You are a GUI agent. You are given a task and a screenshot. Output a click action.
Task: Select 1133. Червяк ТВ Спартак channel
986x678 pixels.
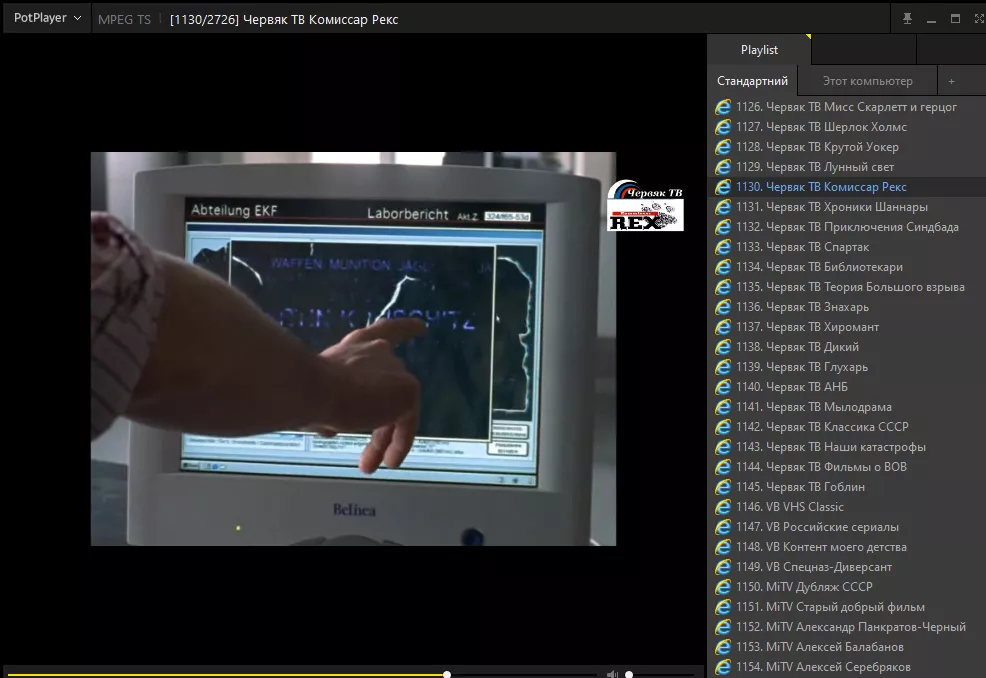(x=847, y=247)
